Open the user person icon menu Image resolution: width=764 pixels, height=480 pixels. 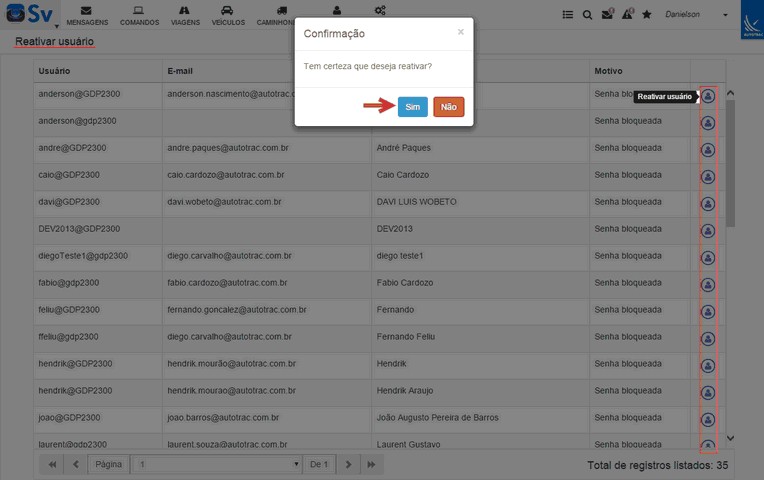pyautogui.click(x=337, y=10)
